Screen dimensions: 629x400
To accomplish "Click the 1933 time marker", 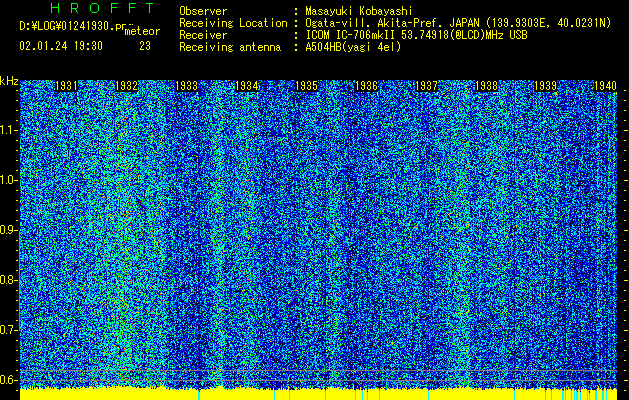I will (187, 86).
